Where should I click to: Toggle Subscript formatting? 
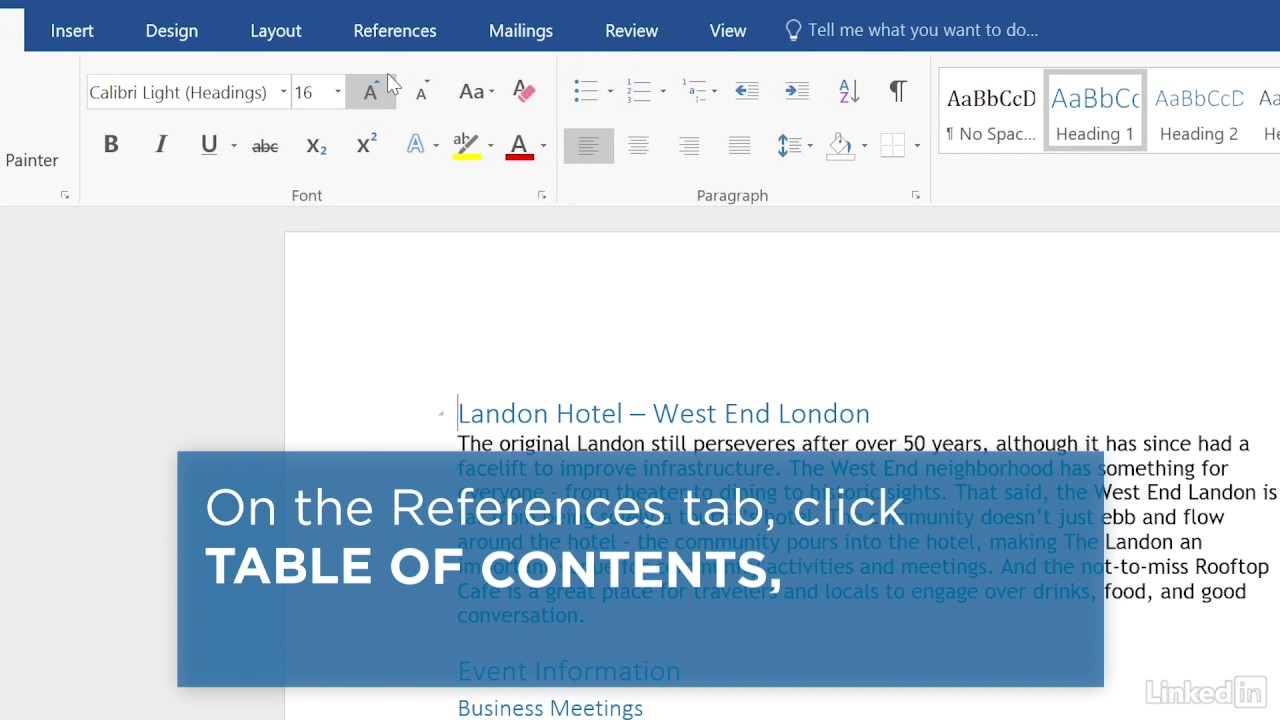coord(316,146)
